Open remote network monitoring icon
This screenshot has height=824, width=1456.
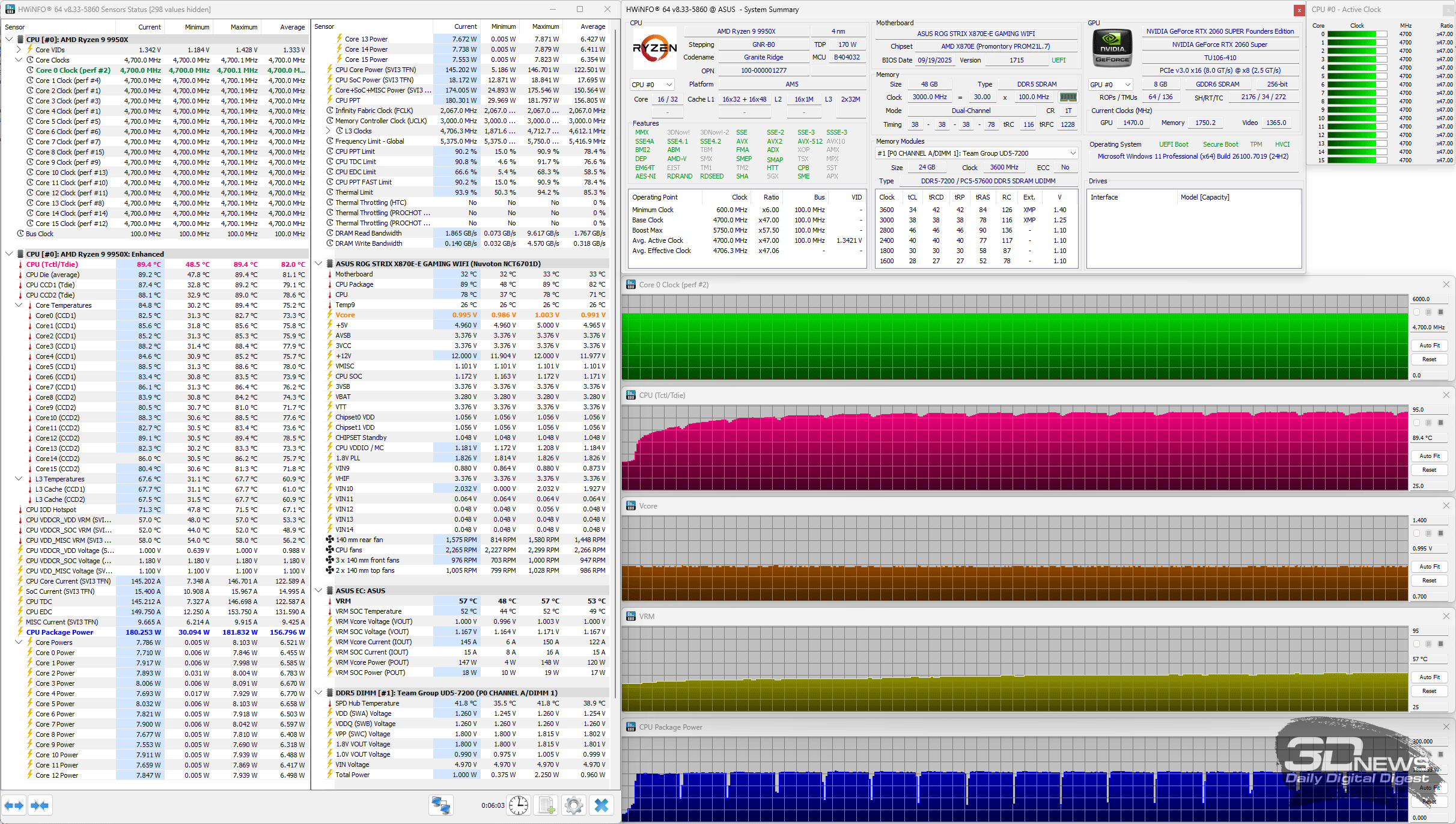(x=440, y=805)
